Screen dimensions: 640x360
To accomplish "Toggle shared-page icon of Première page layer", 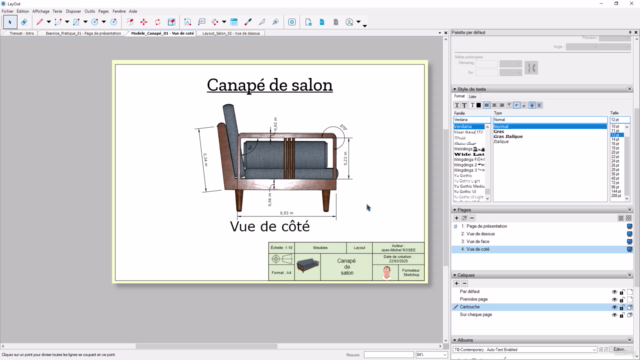I will [630, 300].
